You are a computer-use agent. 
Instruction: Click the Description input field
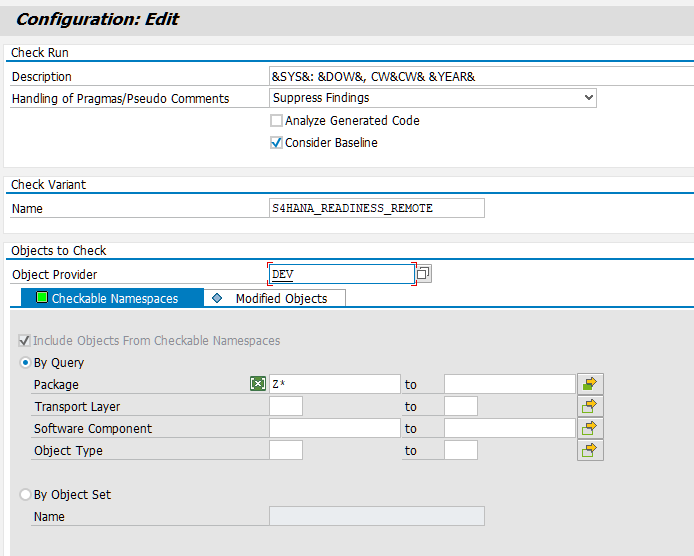[482, 76]
